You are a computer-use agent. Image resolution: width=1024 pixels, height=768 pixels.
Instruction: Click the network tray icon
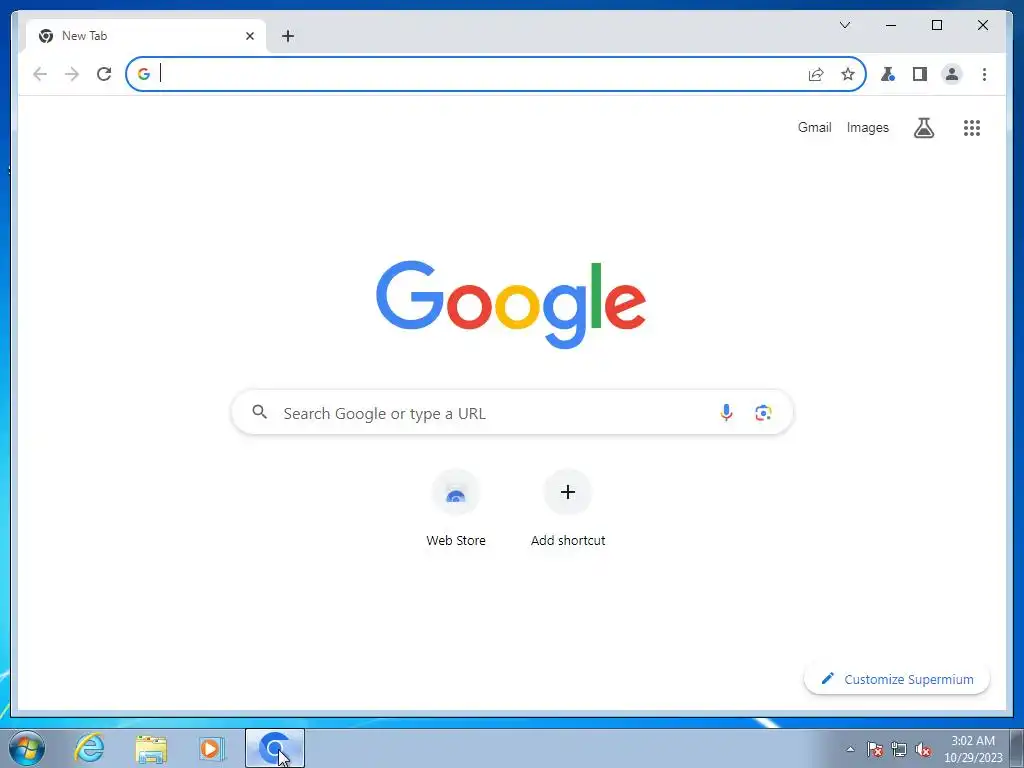pyautogui.click(x=899, y=749)
